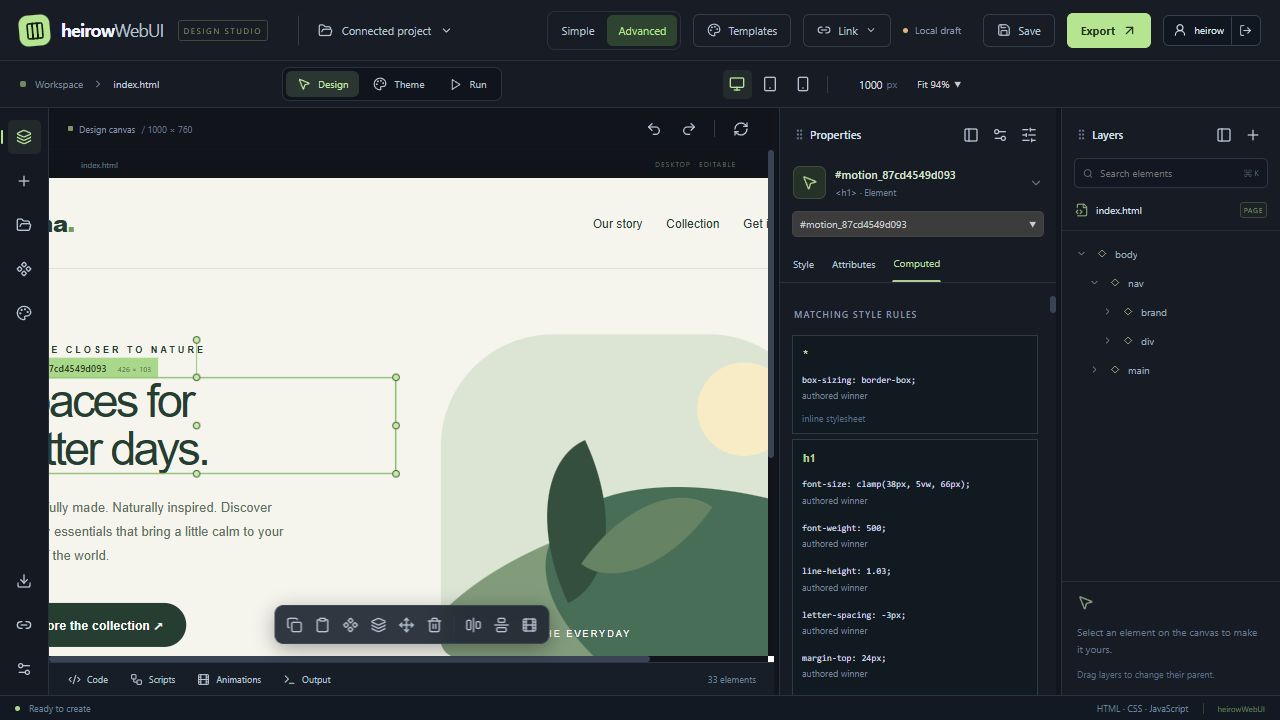The height and width of the screenshot is (720, 1280).
Task: Click the filmstrip icon in floating toolbar
Action: coord(529,625)
